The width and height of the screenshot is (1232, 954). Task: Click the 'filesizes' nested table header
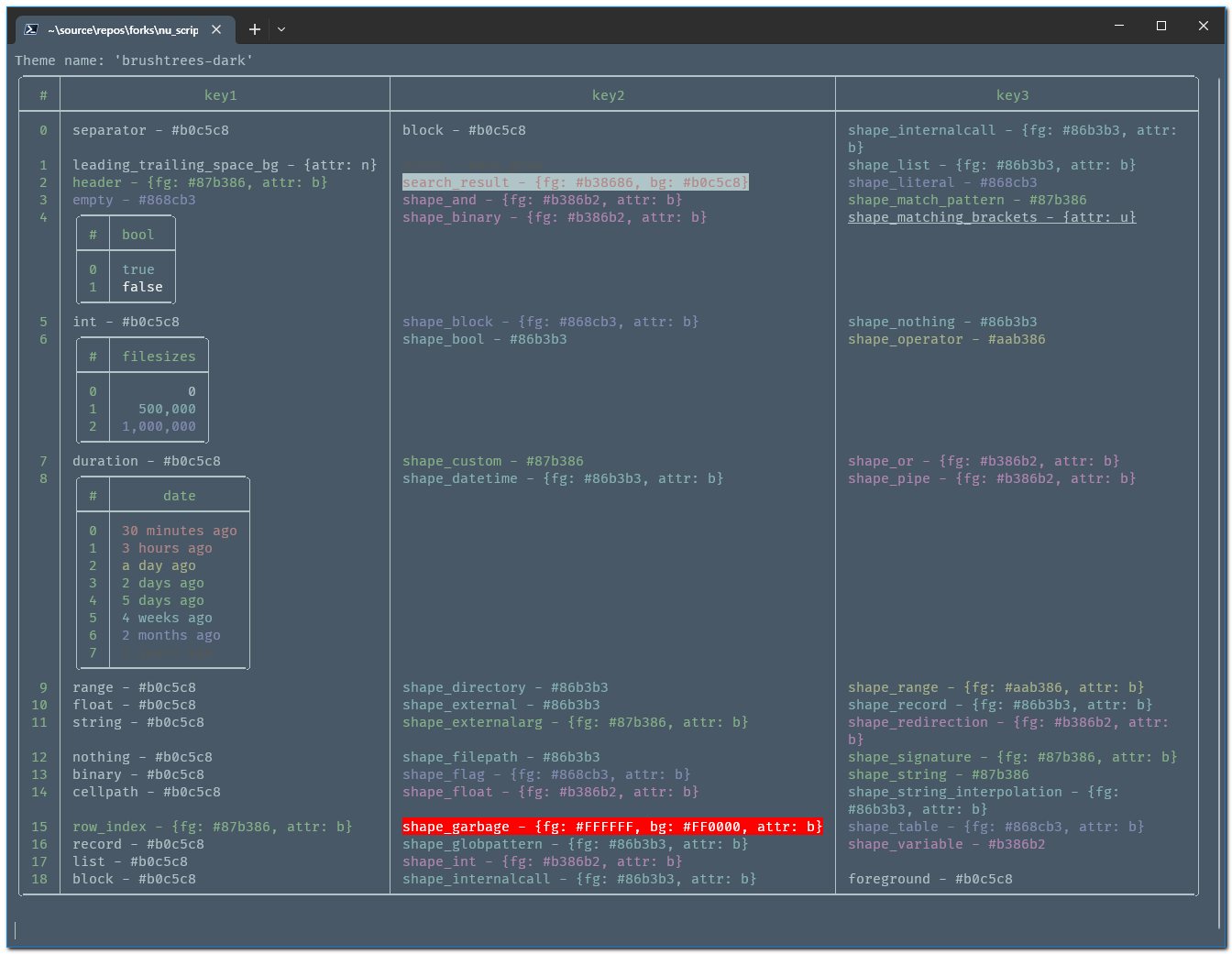click(159, 356)
